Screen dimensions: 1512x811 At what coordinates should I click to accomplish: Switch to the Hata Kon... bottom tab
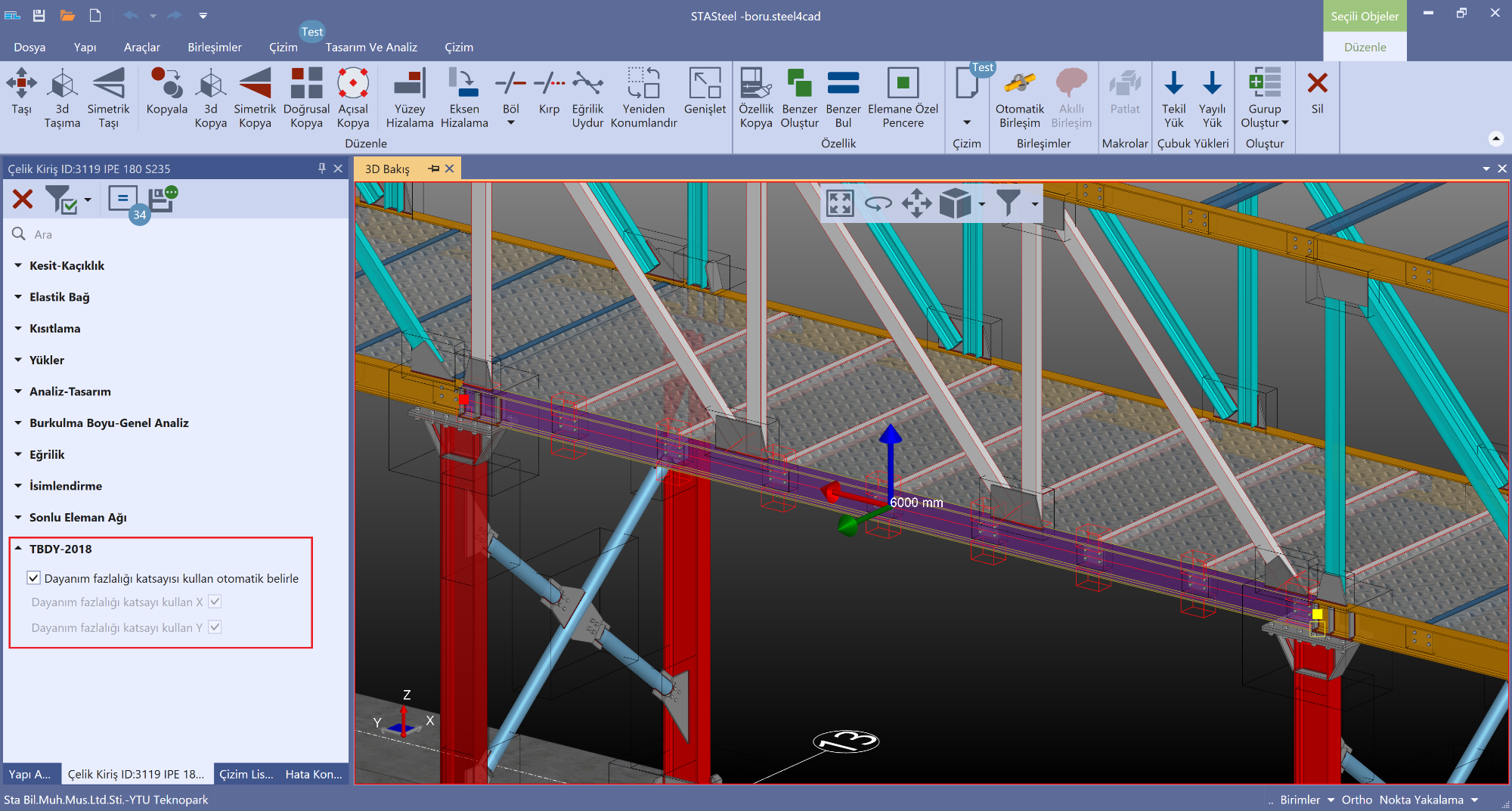tap(313, 774)
